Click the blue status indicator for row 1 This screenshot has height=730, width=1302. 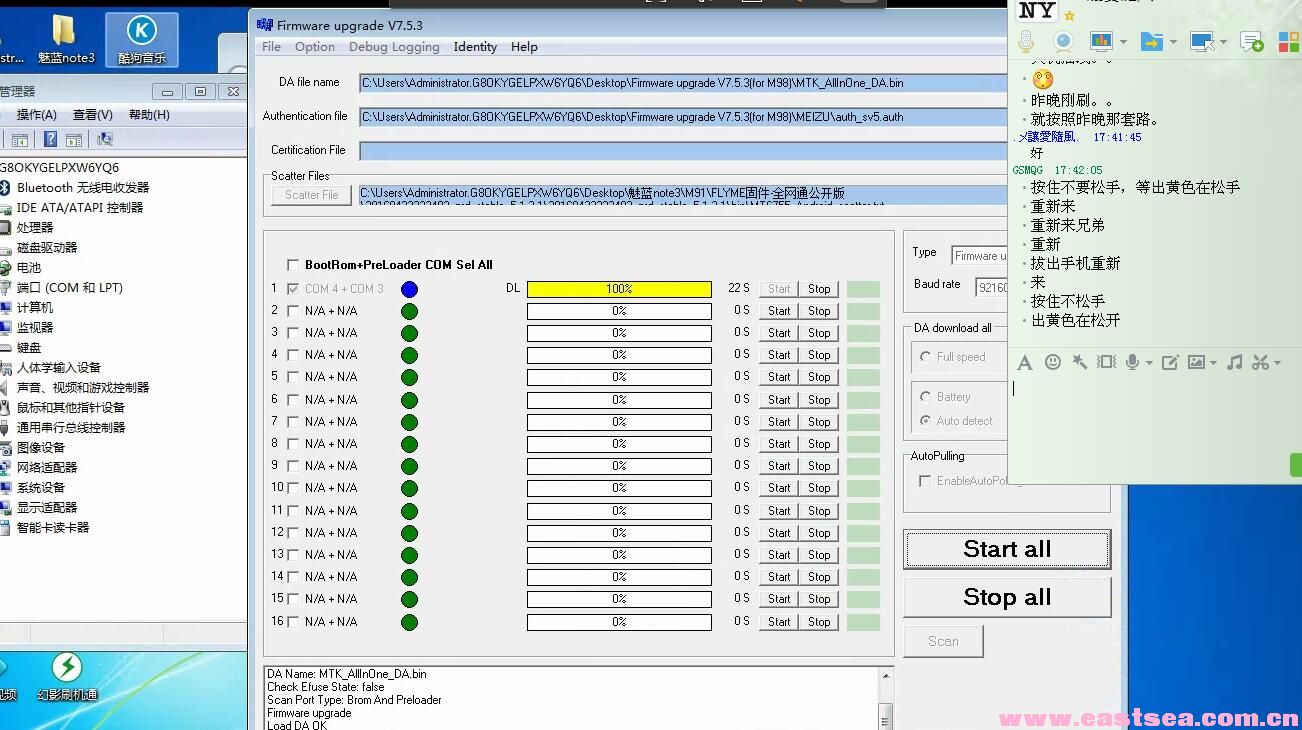pos(409,289)
